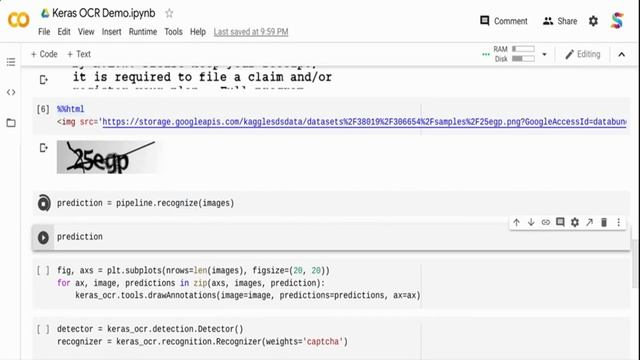Open the View menu
This screenshot has height=360, width=640.
pos(86,32)
